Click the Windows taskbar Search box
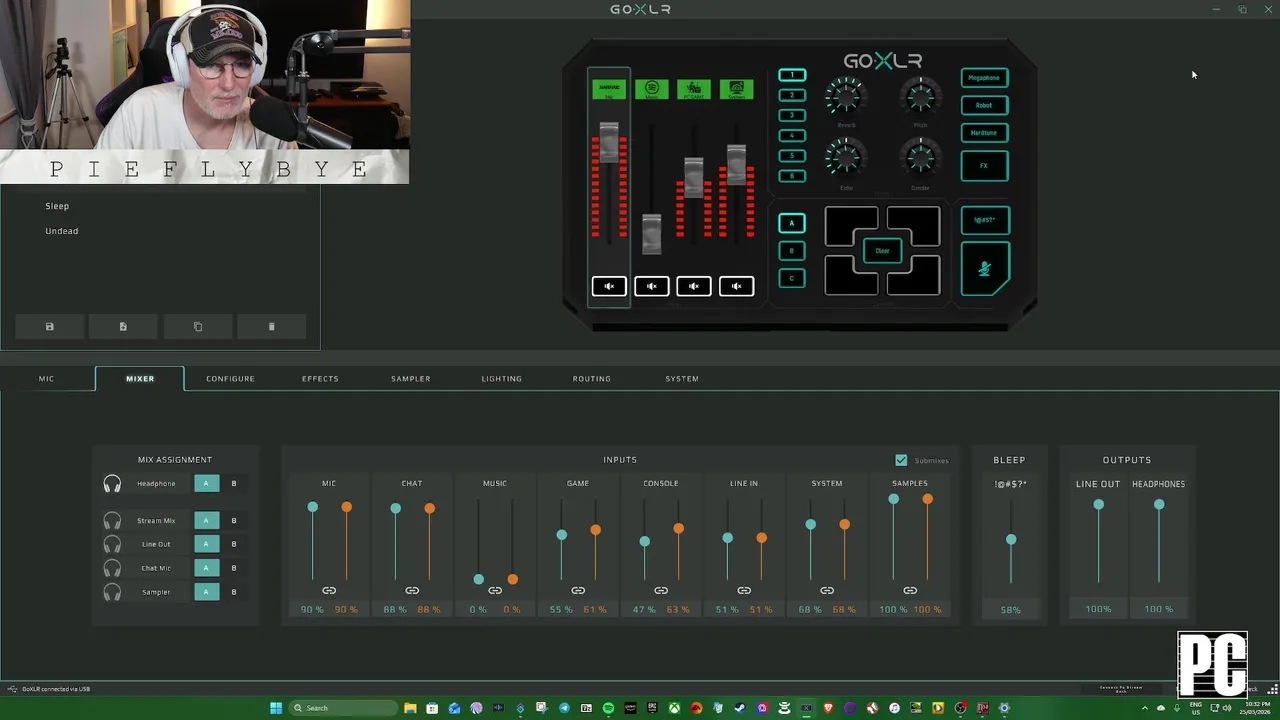The image size is (1280, 720). (343, 708)
